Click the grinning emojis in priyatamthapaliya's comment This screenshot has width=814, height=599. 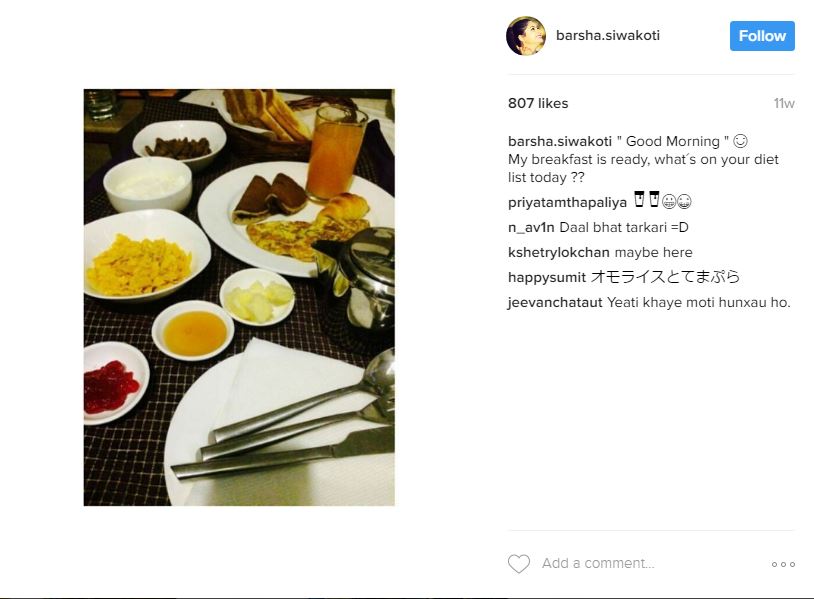677,201
